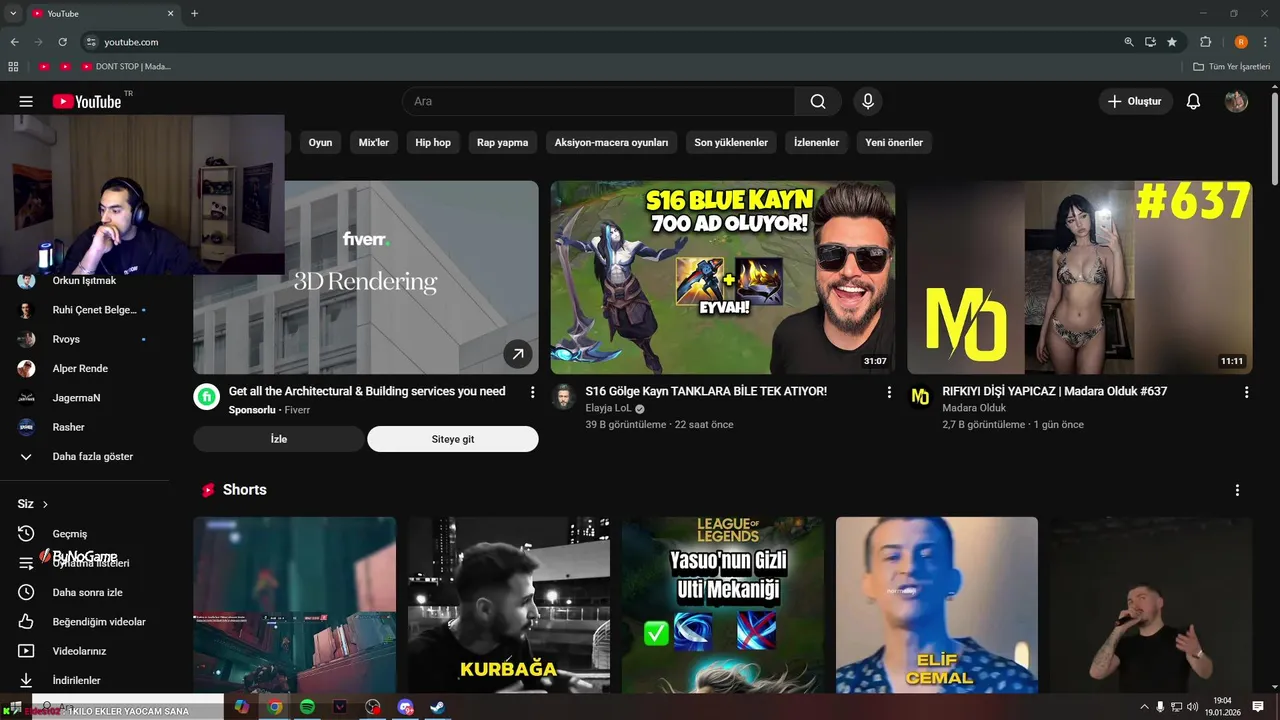
Task: Open 'Daha sonra izle' in sidebar
Action: click(85, 592)
